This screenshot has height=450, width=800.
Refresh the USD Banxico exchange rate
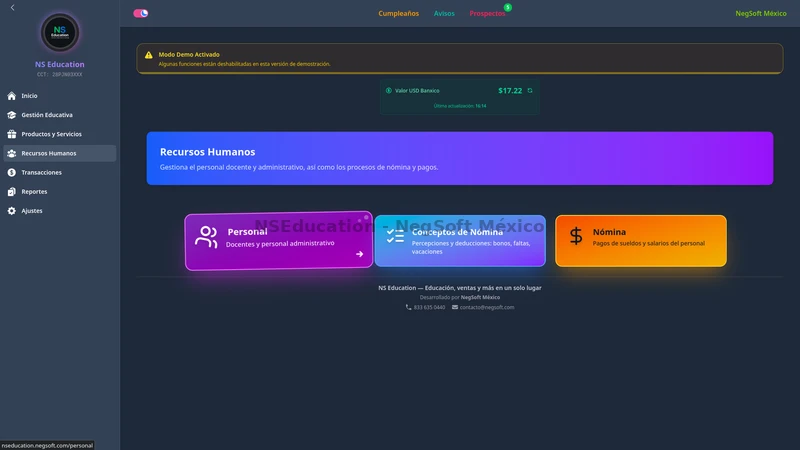point(530,90)
